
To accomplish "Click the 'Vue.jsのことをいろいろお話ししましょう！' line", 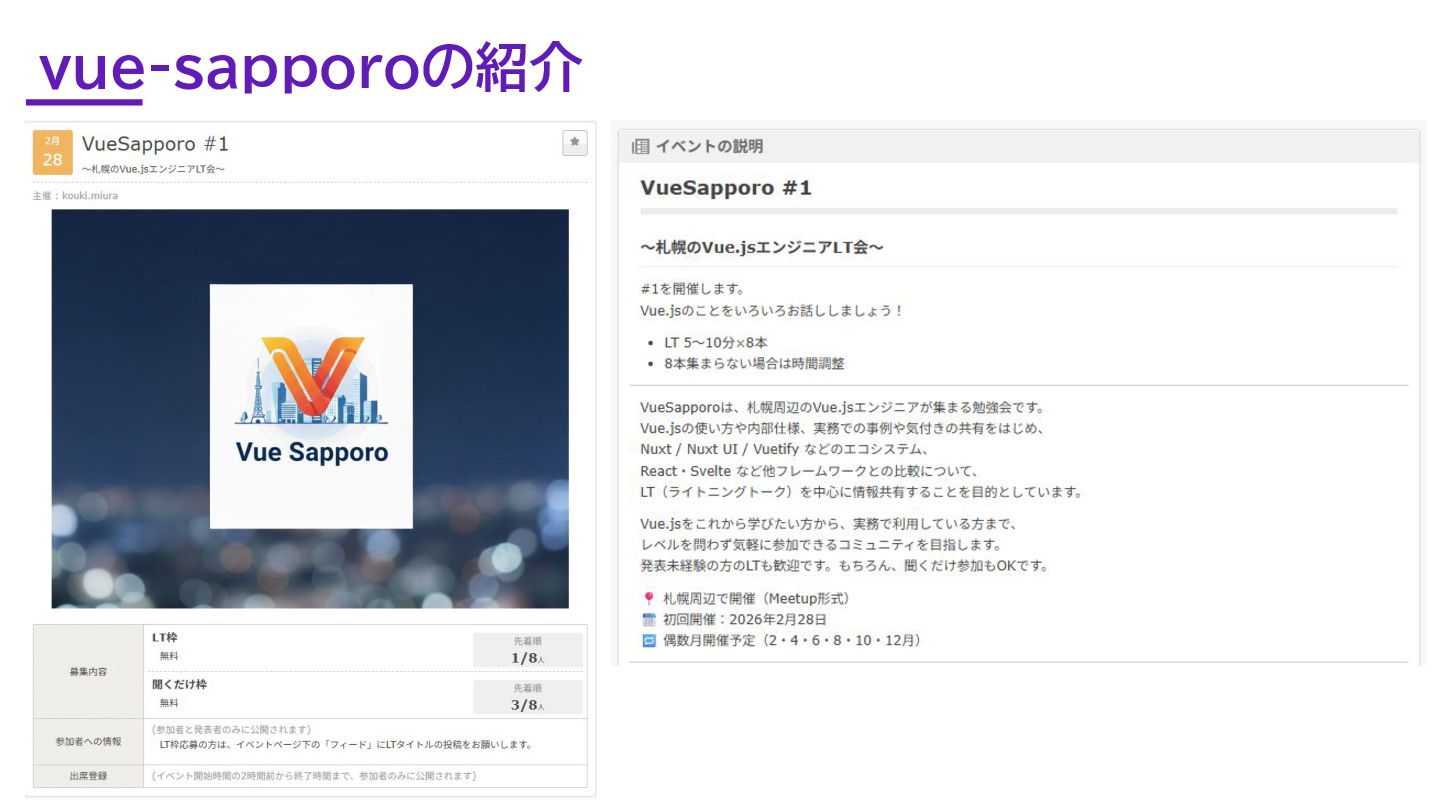I will coord(772,310).
